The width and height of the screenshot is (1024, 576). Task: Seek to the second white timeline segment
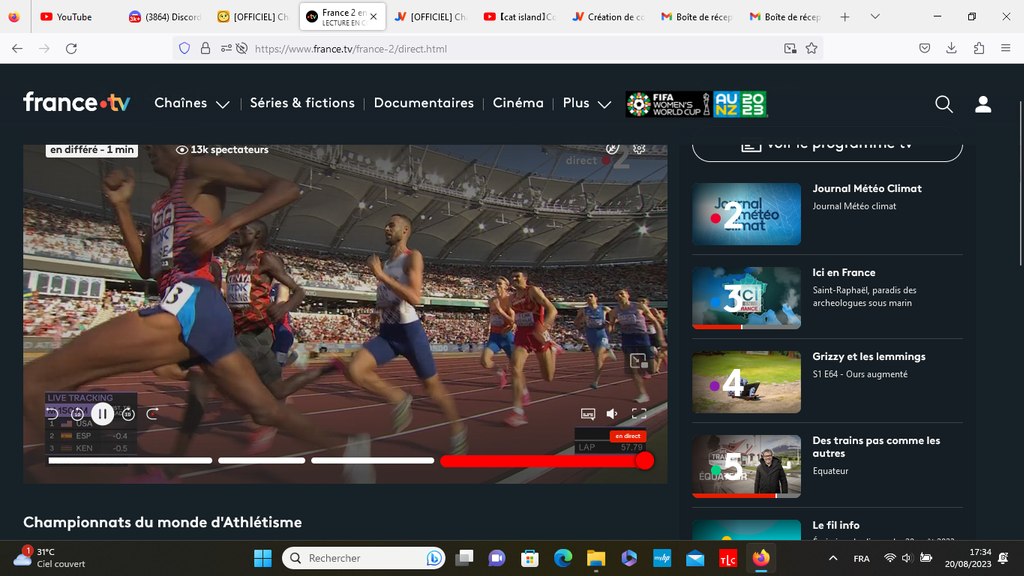[x=261, y=460]
